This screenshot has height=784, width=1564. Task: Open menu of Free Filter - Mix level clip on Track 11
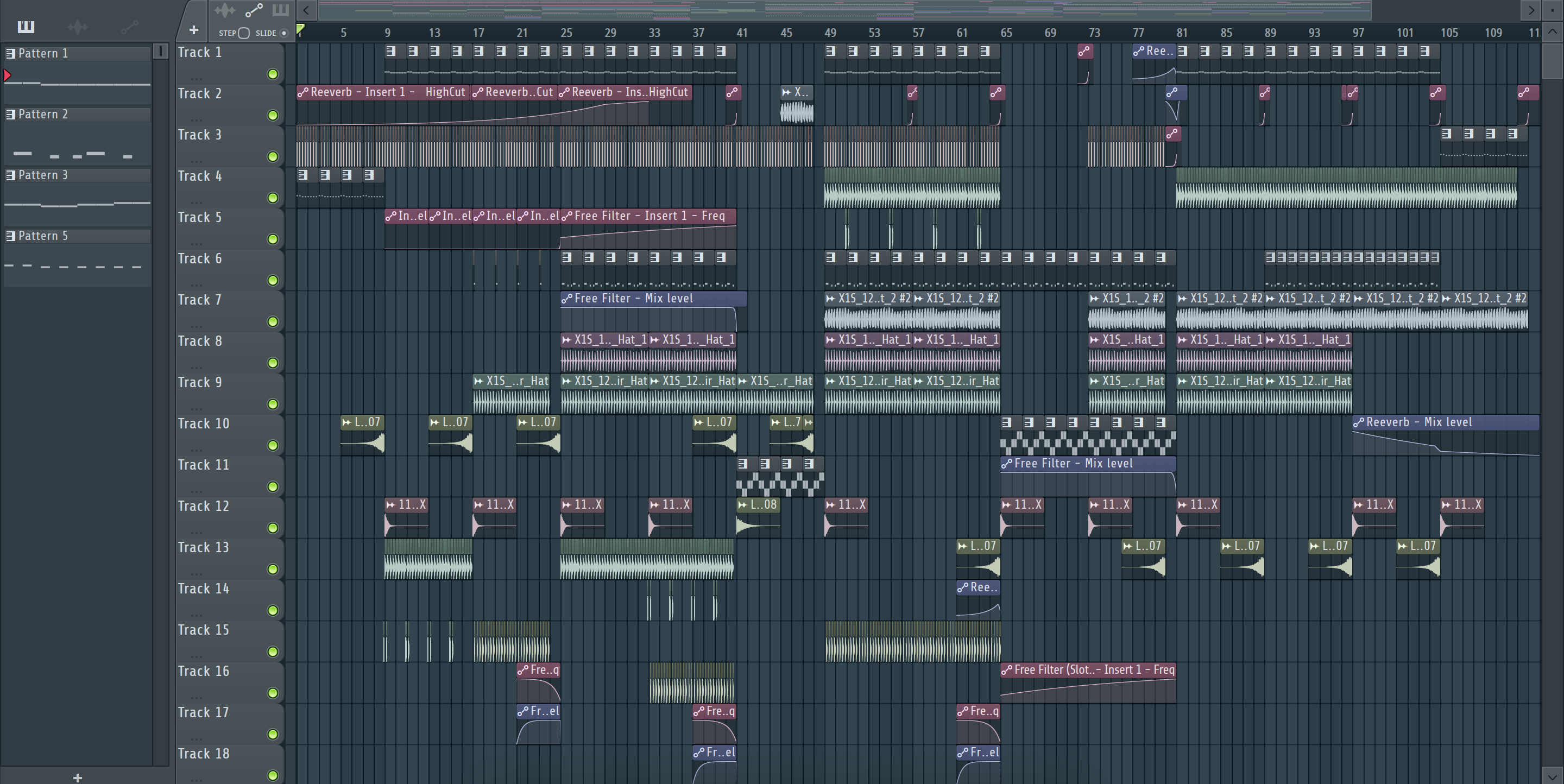click(1007, 464)
